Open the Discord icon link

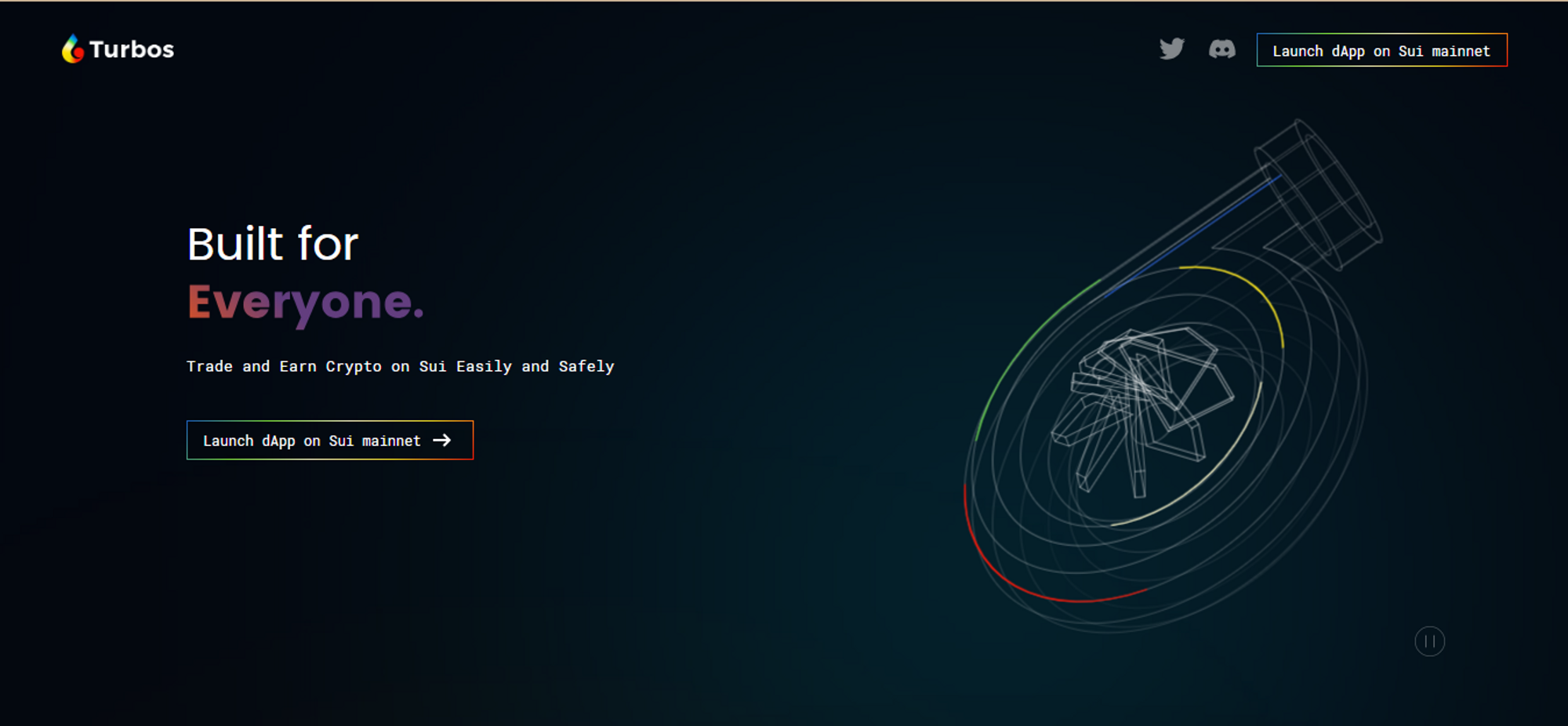(x=1221, y=49)
